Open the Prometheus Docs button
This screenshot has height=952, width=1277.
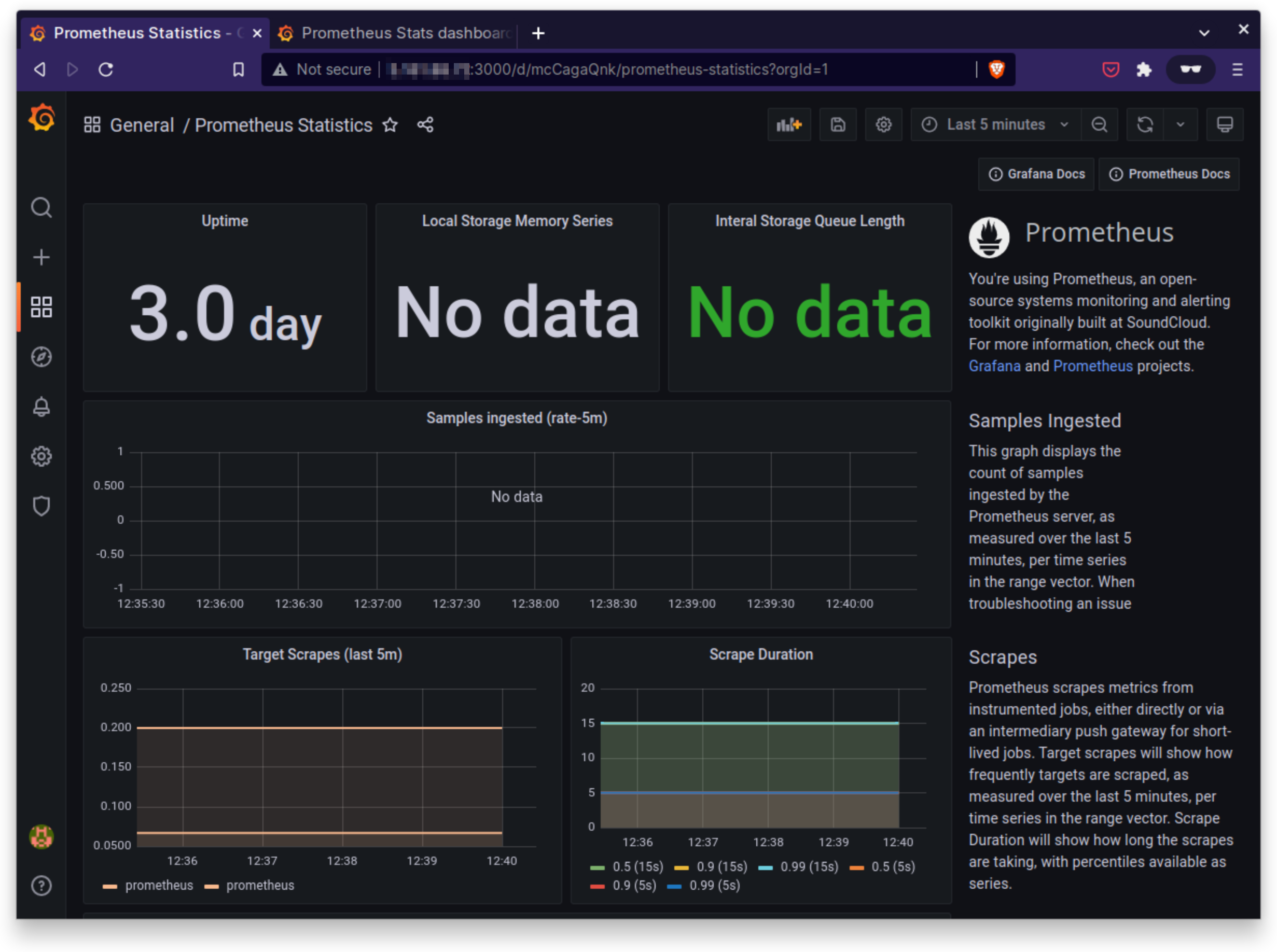click(1169, 174)
